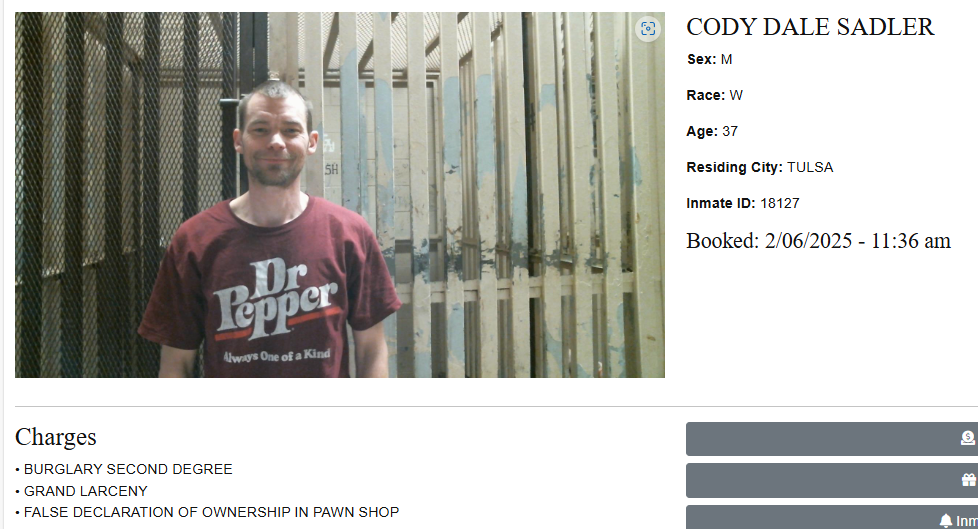Image resolution: width=978 pixels, height=529 pixels.
Task: Open the inmate booking photo
Action: point(340,195)
